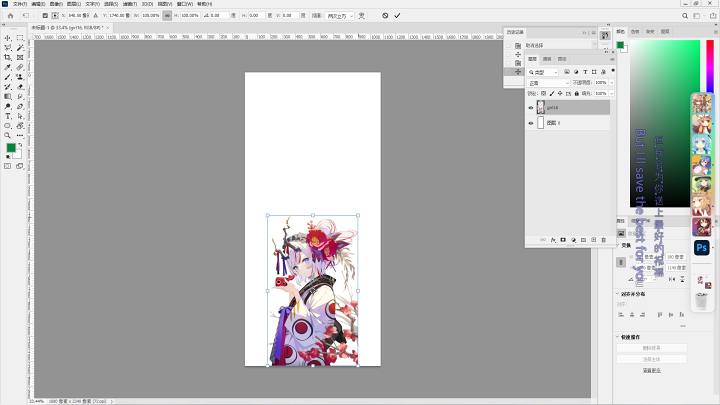Screen dimensions: 720x405
Task: Open the 3D menu in the menu bar
Action: 147,4
